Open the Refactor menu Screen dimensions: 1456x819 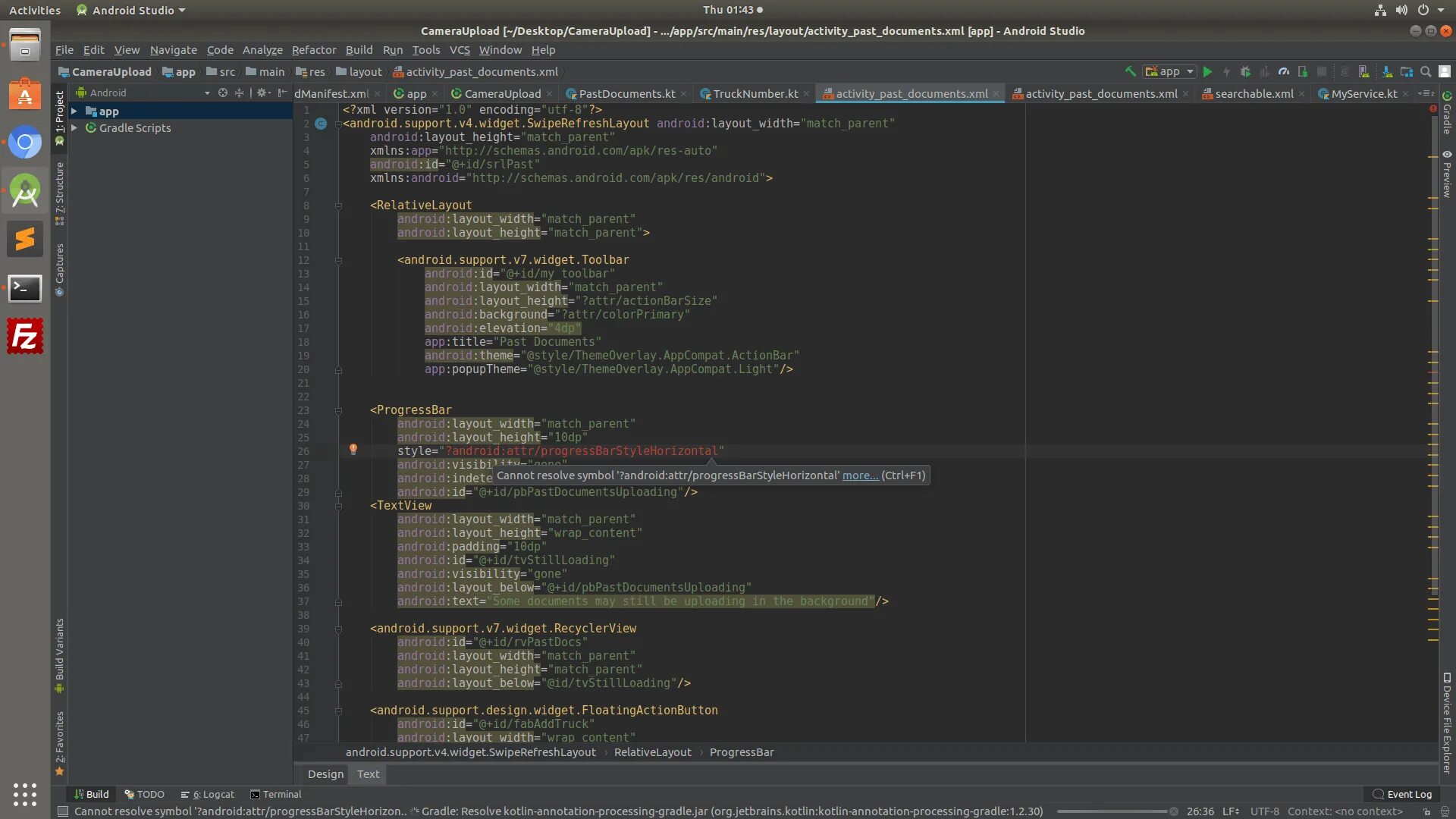(x=313, y=50)
